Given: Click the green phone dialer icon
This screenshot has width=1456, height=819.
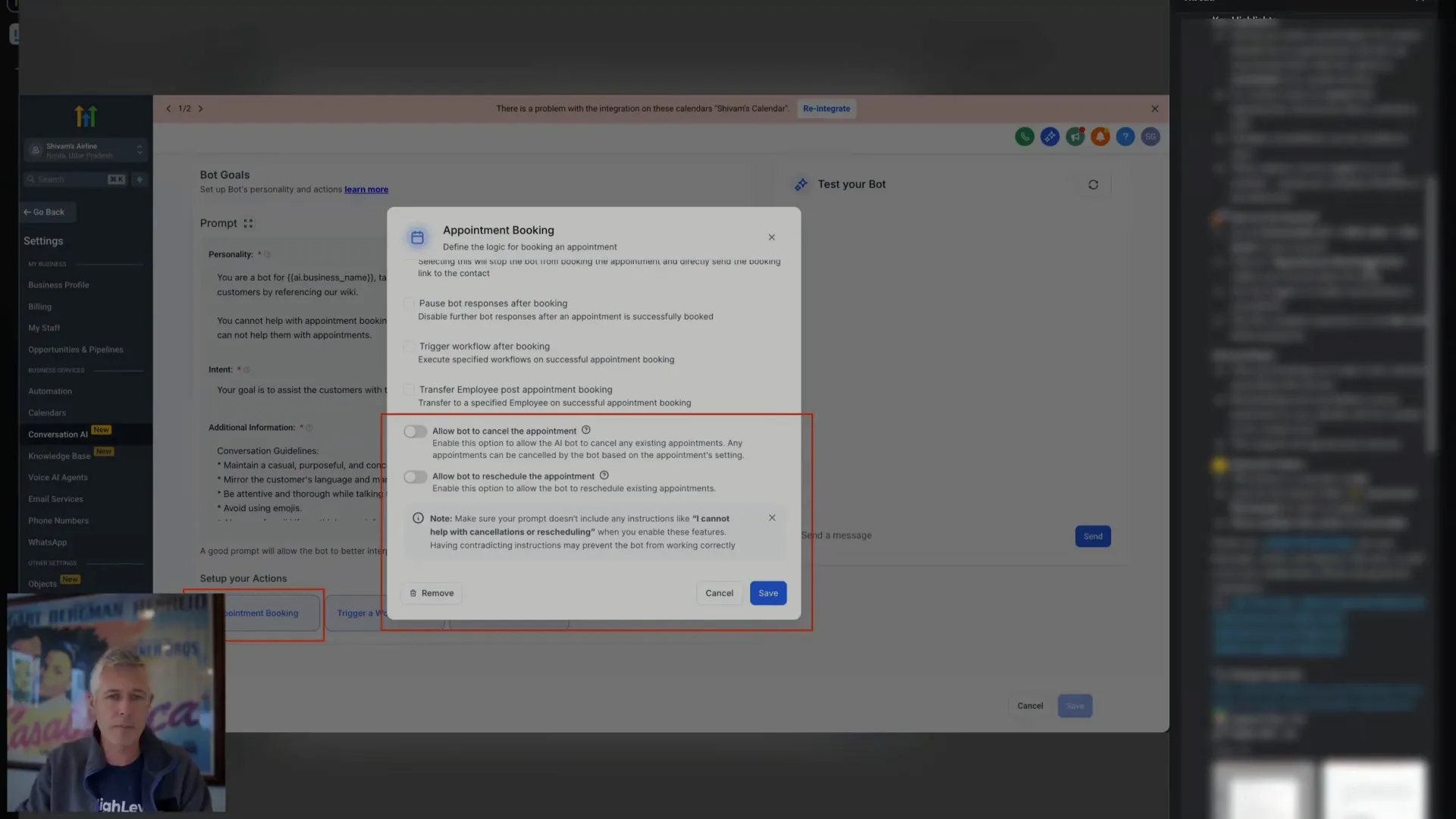Looking at the screenshot, I should [1025, 136].
